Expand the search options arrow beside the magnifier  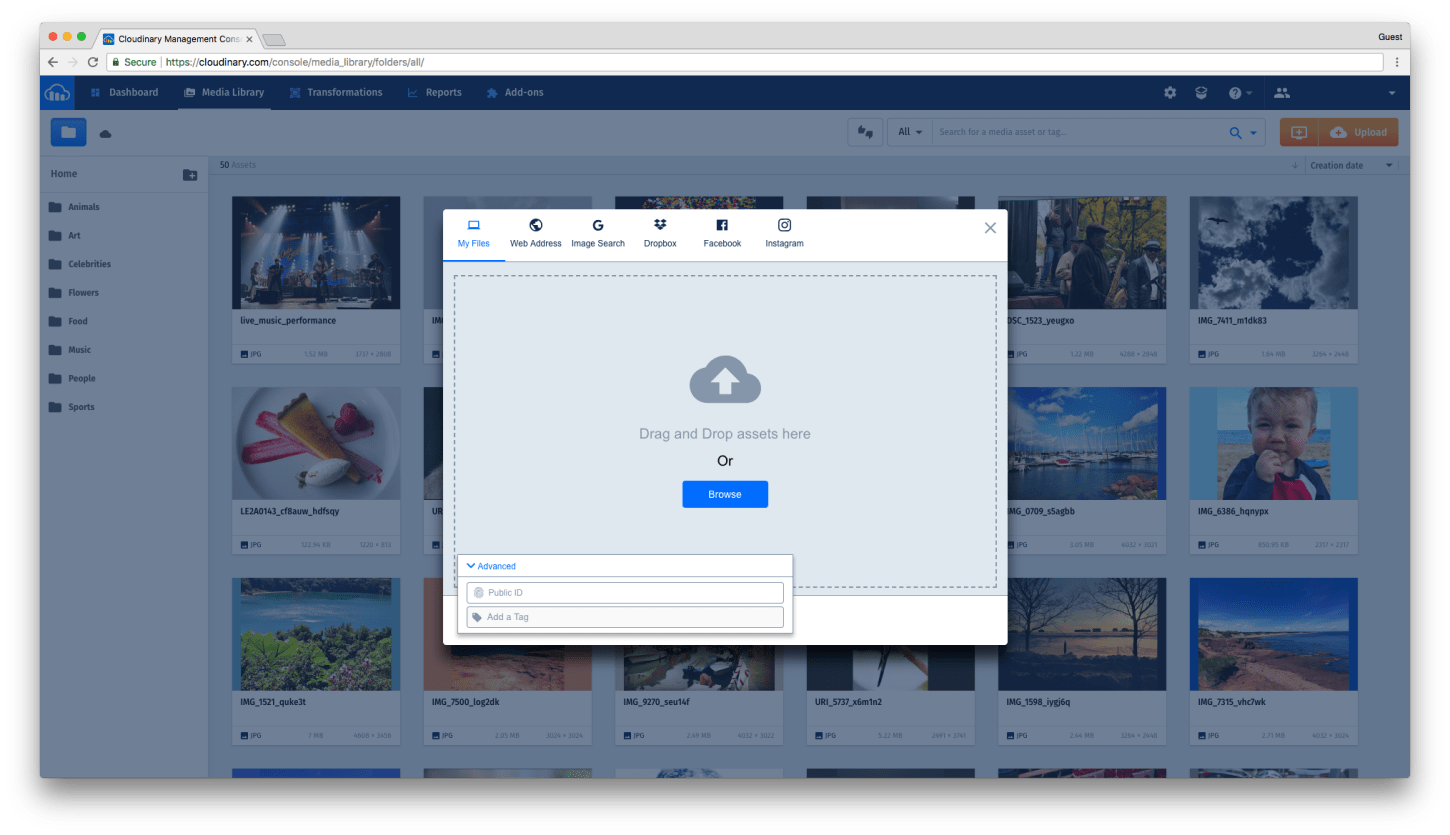1252,133
